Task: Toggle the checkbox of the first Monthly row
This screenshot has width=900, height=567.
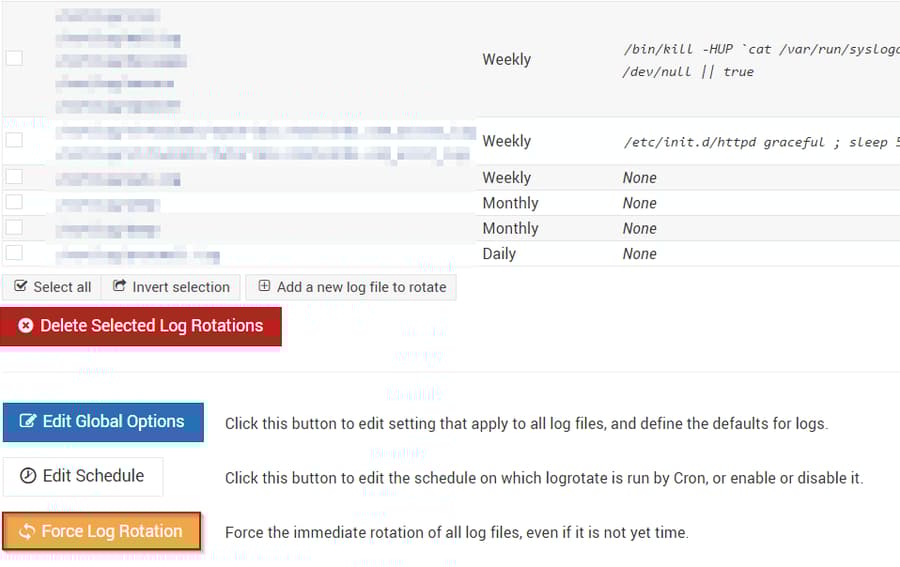Action: pos(14,203)
